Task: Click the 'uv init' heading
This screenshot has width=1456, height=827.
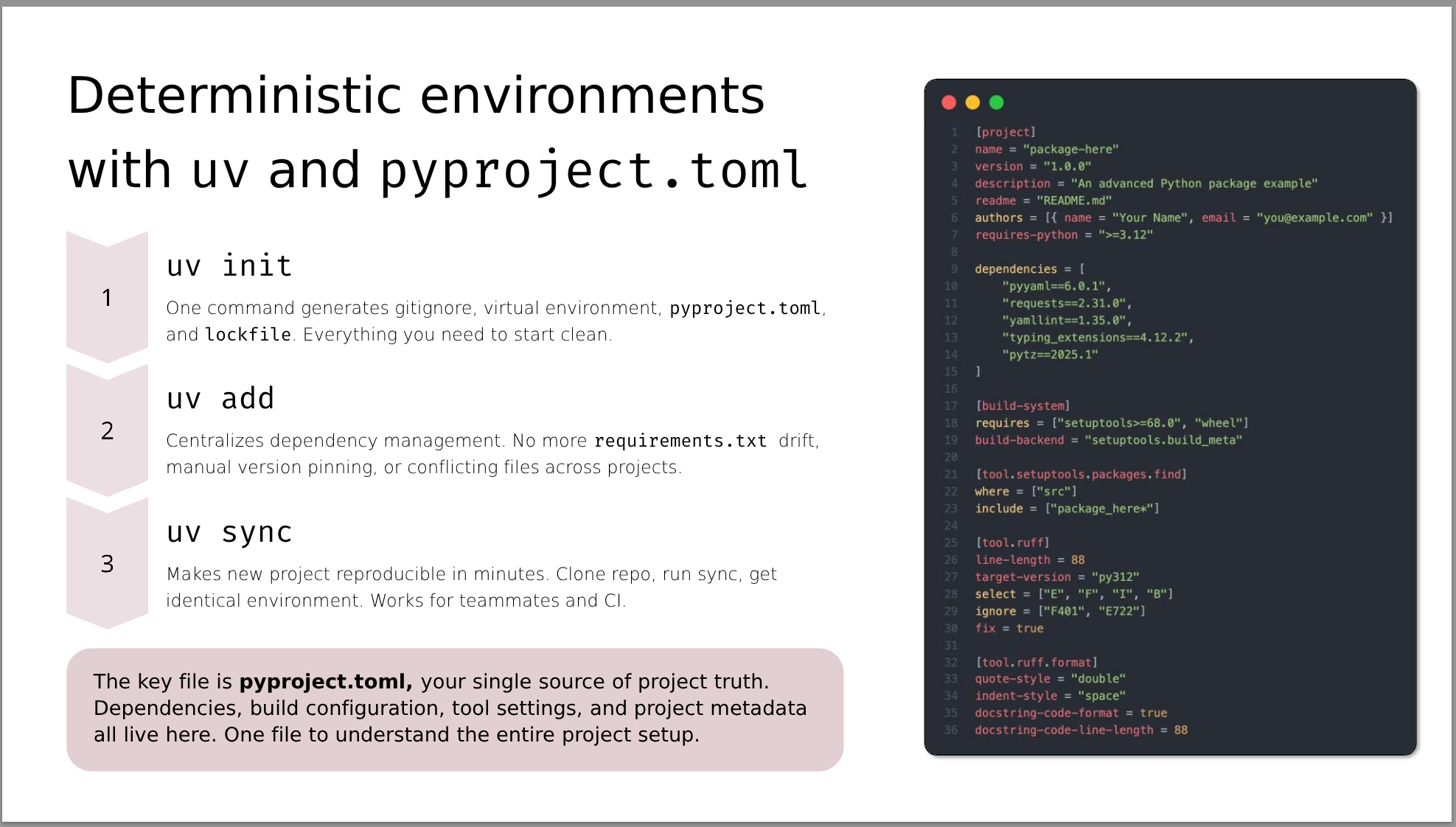Action: coord(229,266)
